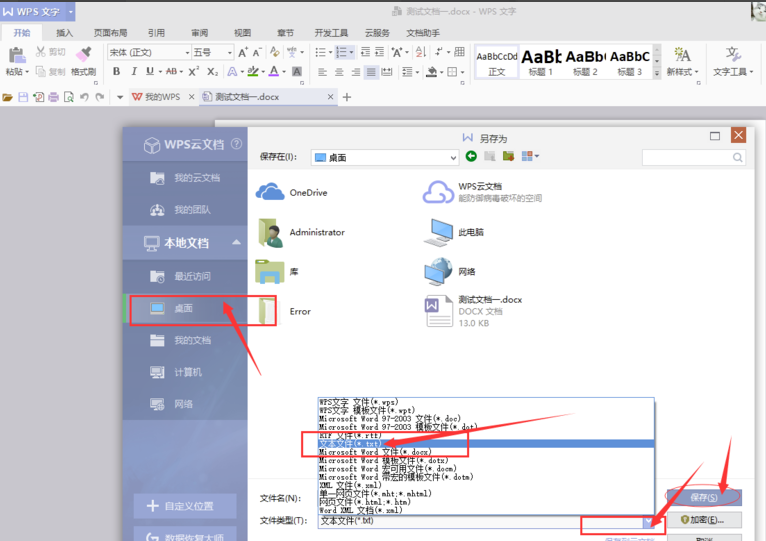Expand the 保存在 location dropdown

coord(452,157)
